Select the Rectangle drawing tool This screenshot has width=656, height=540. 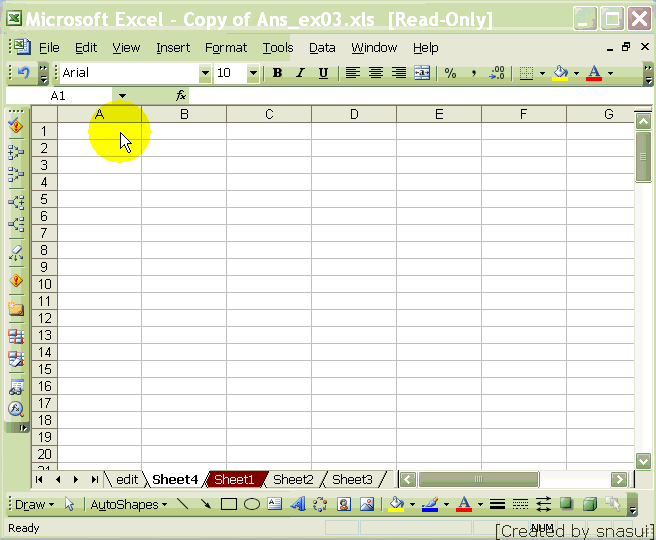pos(228,504)
